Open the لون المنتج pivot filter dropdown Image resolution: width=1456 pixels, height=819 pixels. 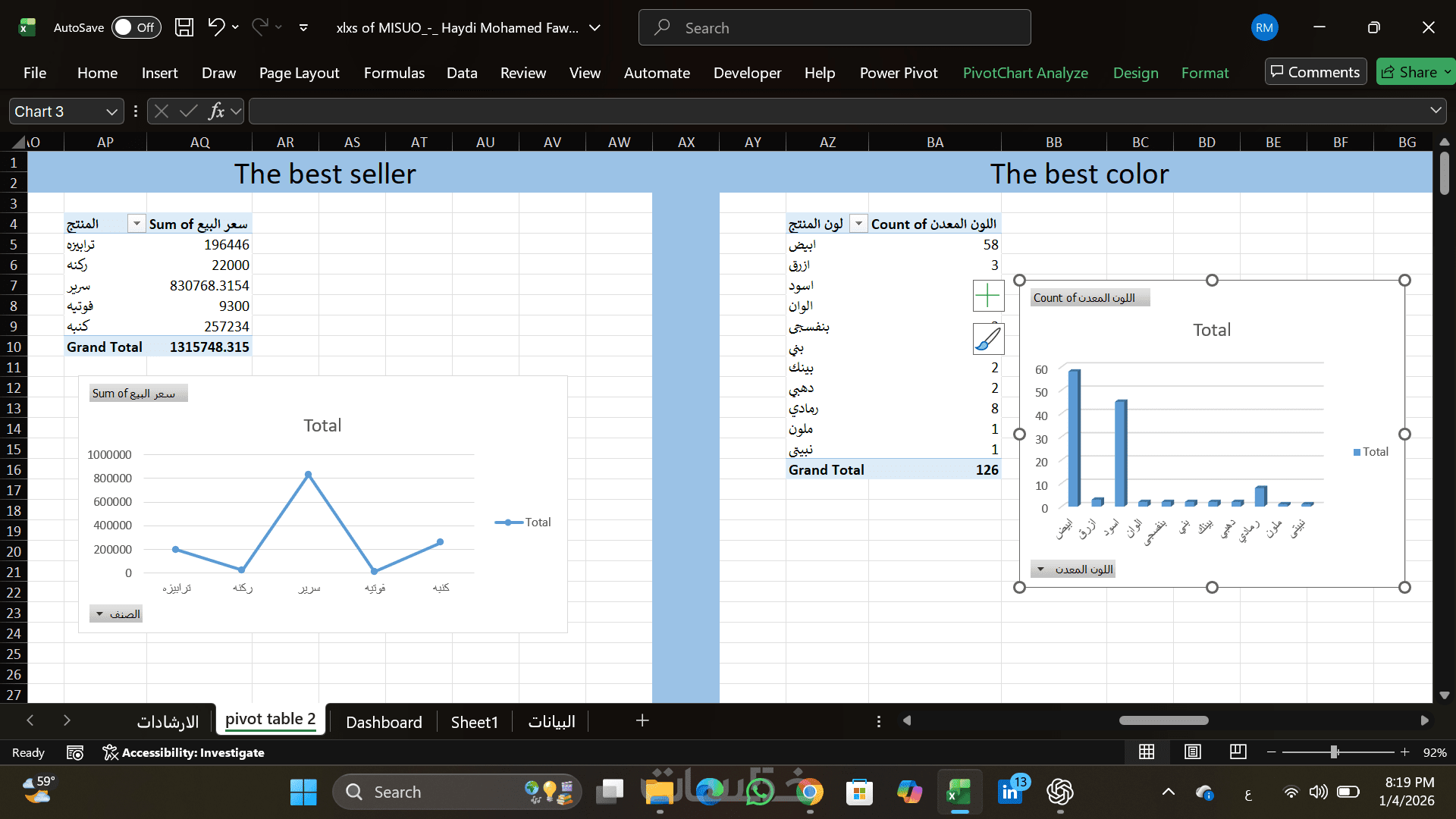coord(858,224)
